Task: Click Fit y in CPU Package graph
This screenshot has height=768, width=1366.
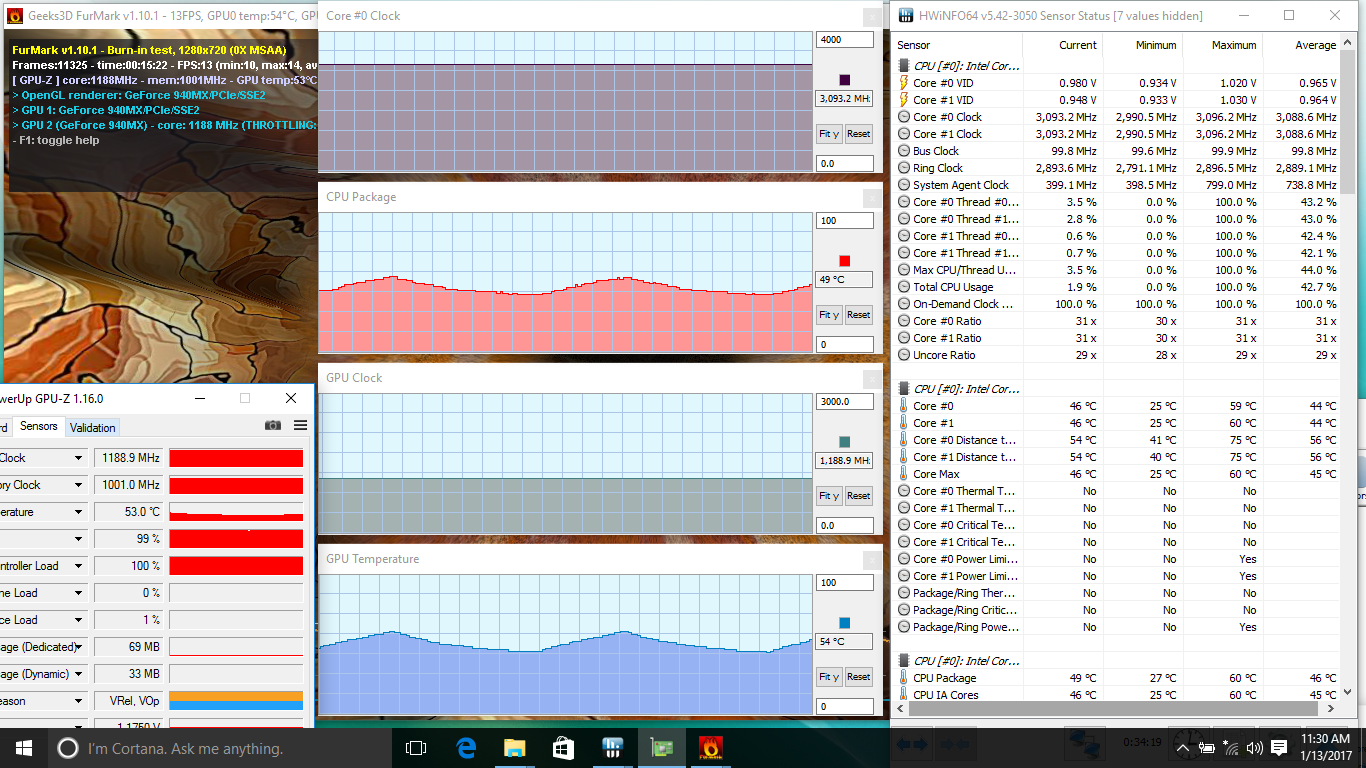Action: tap(829, 315)
